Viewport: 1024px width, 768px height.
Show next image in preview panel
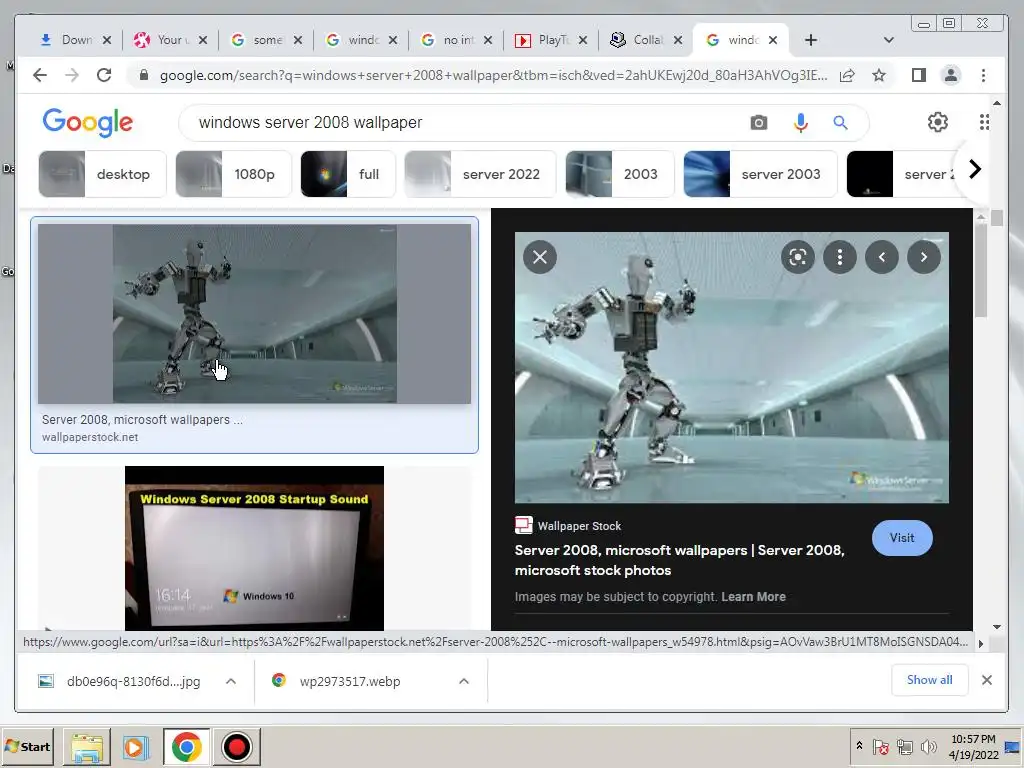923,257
